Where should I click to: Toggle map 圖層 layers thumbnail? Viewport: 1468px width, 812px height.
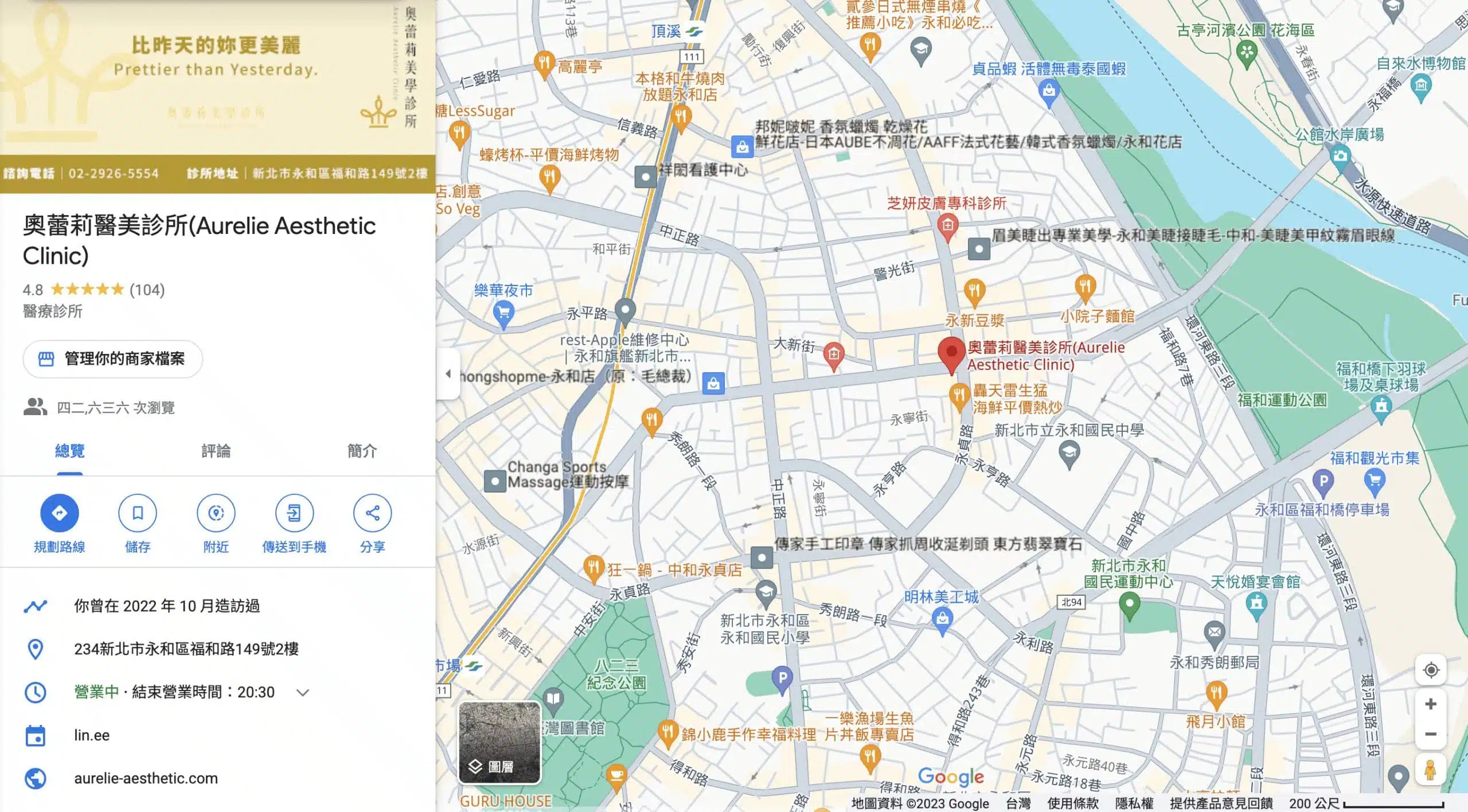[499, 743]
